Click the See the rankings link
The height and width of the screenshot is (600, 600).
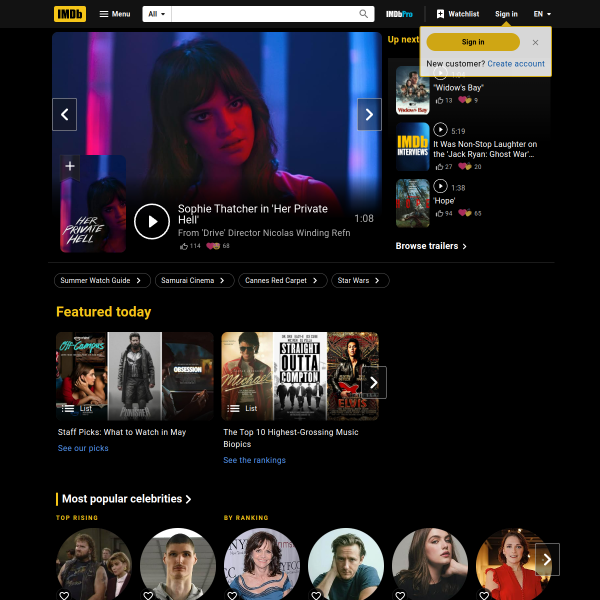point(254,460)
